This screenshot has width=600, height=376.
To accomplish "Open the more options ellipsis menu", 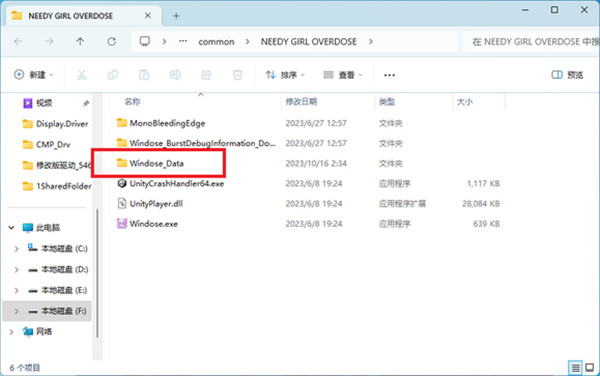I will click(390, 75).
